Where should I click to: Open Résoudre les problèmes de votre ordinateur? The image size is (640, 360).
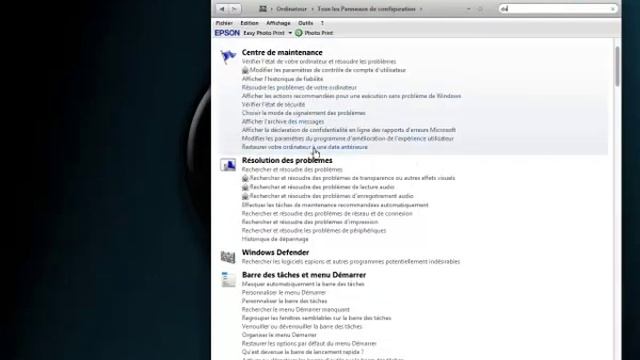click(x=299, y=87)
